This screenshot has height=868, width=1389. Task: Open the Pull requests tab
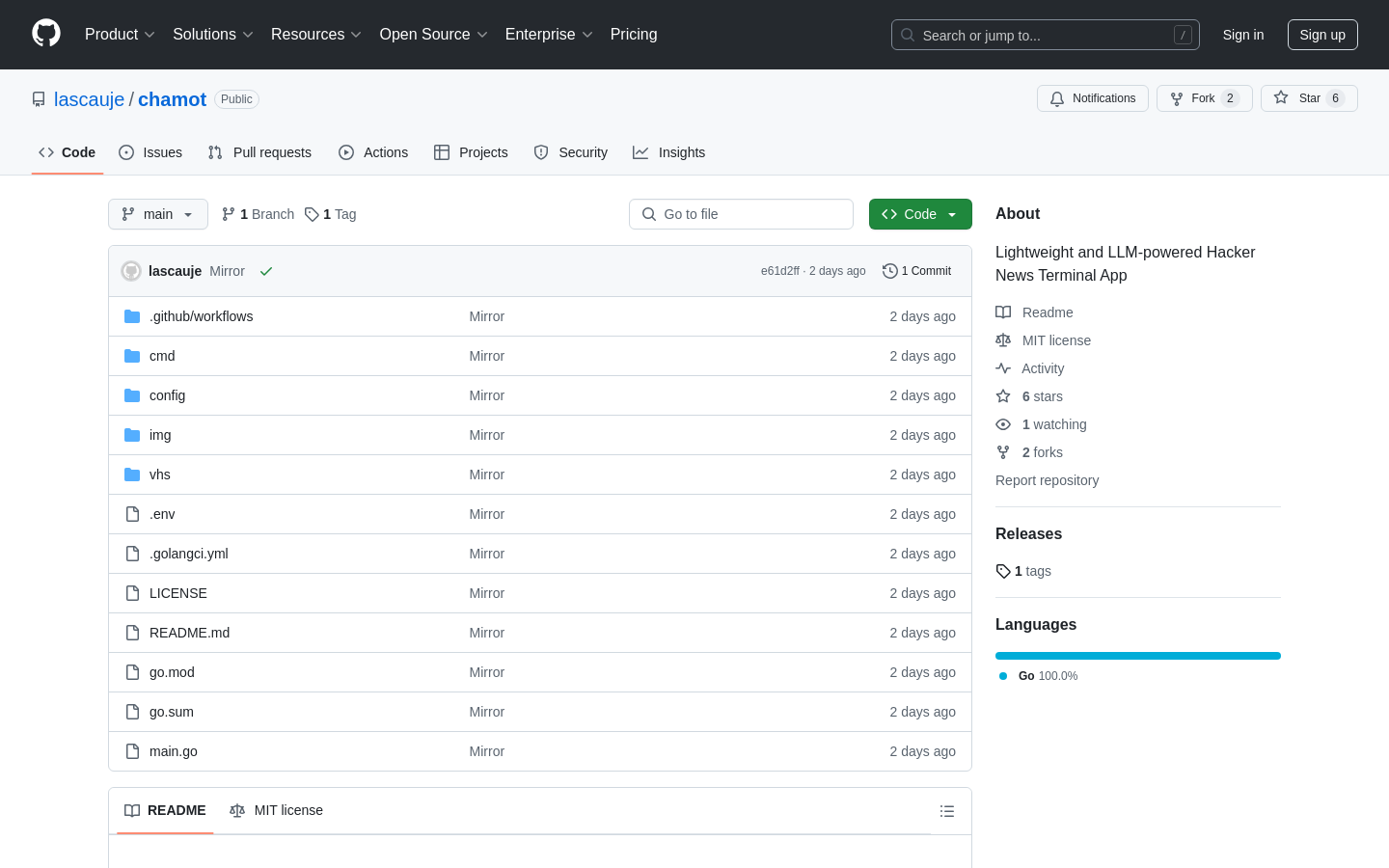click(x=259, y=152)
